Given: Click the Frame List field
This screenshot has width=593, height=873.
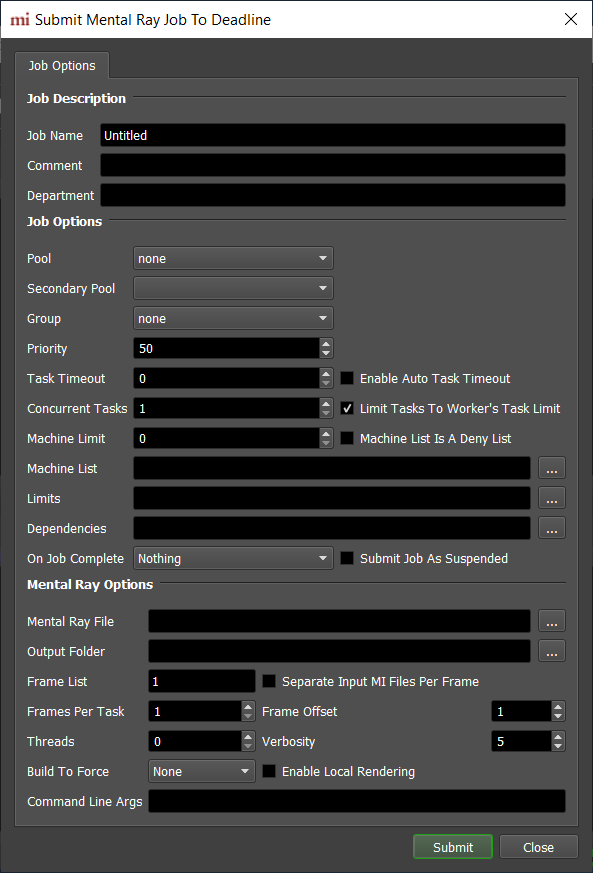Looking at the screenshot, I should (202, 681).
